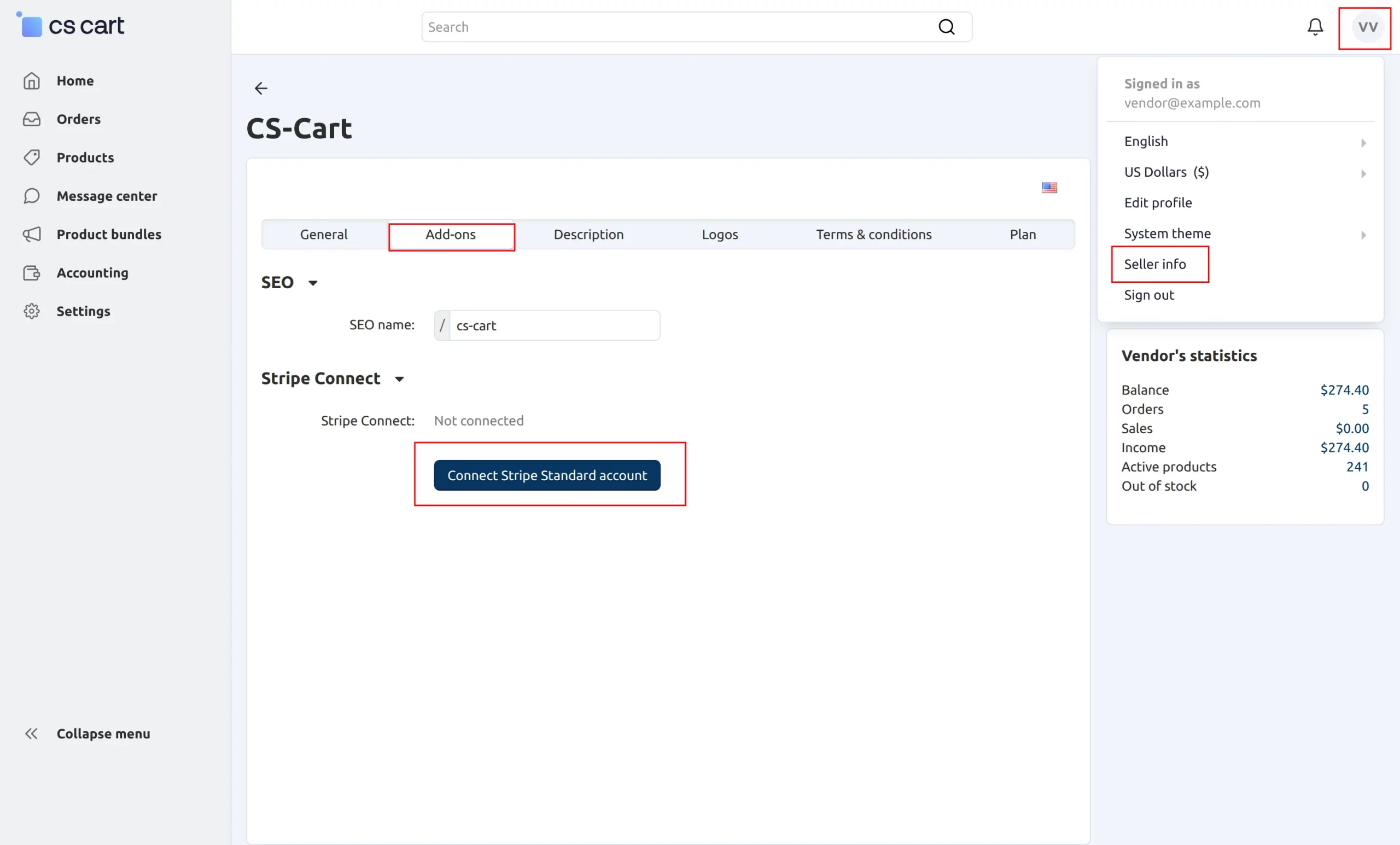Open the Message center chat icon
Image resolution: width=1400 pixels, height=845 pixels.
[31, 196]
